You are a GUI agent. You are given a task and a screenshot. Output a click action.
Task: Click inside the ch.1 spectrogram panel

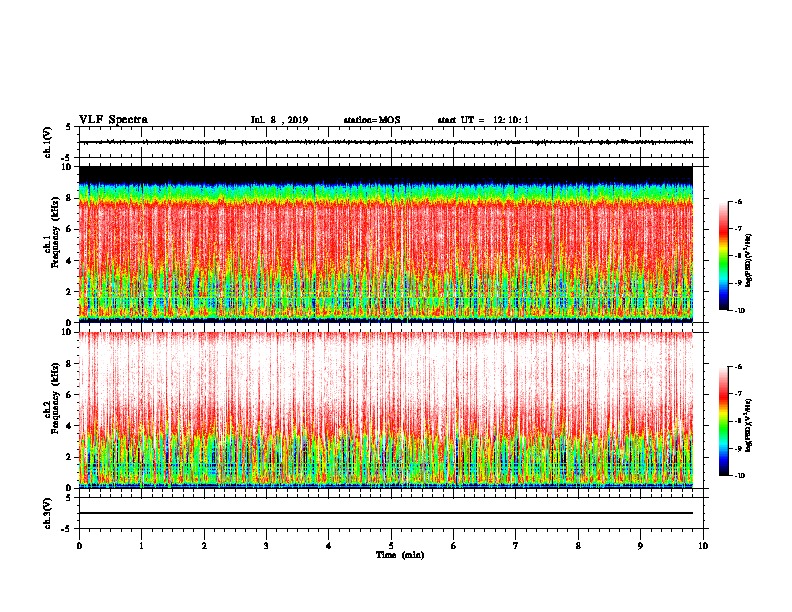click(386, 244)
